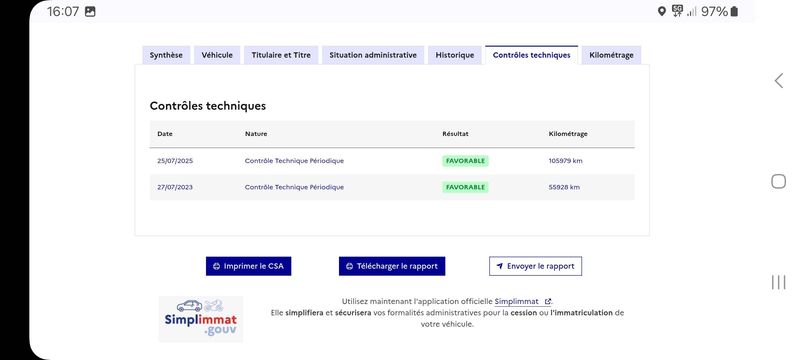Screen dimensions: 800x360
Task: Click the Télécharger le rapport button
Action: (392, 266)
